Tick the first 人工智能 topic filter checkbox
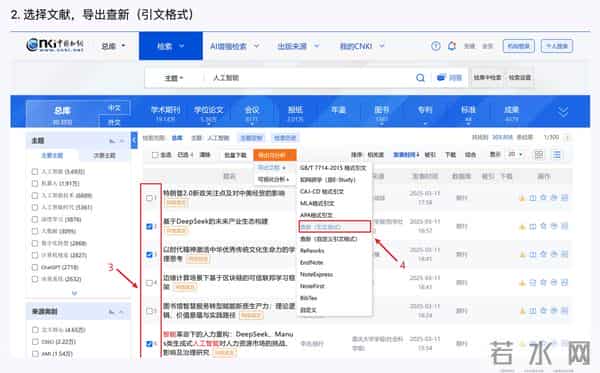This screenshot has width=600, height=373. click(x=35, y=171)
